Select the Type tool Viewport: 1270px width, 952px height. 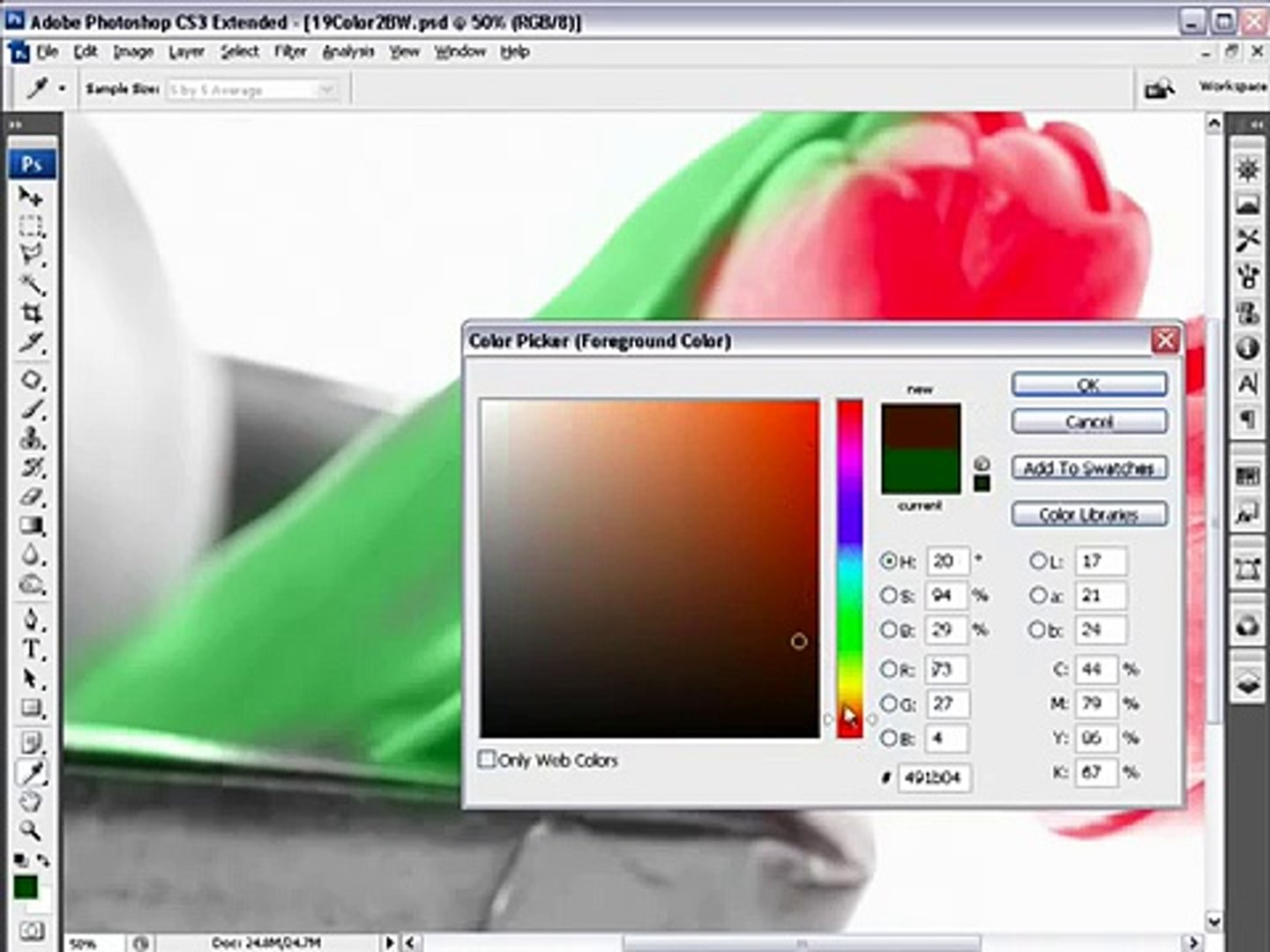[x=31, y=650]
